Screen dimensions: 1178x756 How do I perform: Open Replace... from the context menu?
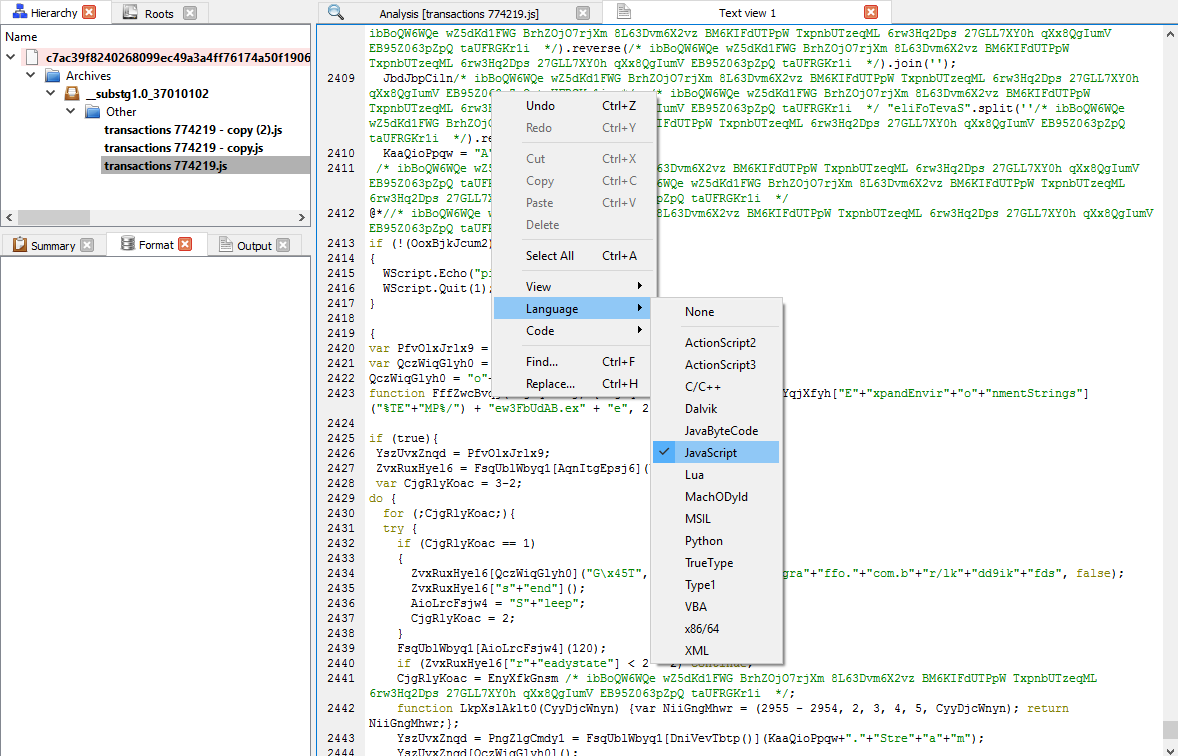(574, 383)
